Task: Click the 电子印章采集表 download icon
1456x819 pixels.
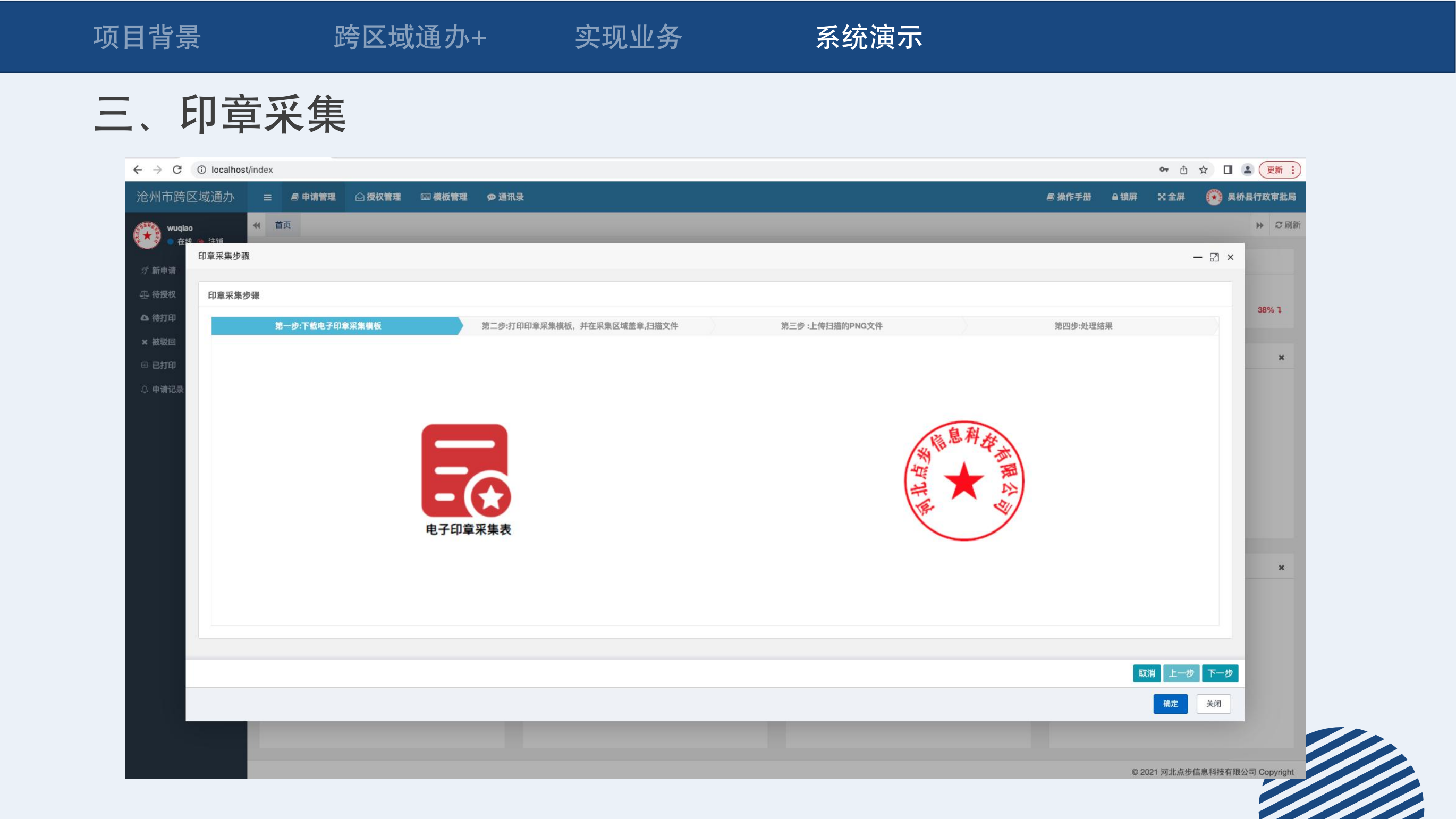Action: point(465,470)
